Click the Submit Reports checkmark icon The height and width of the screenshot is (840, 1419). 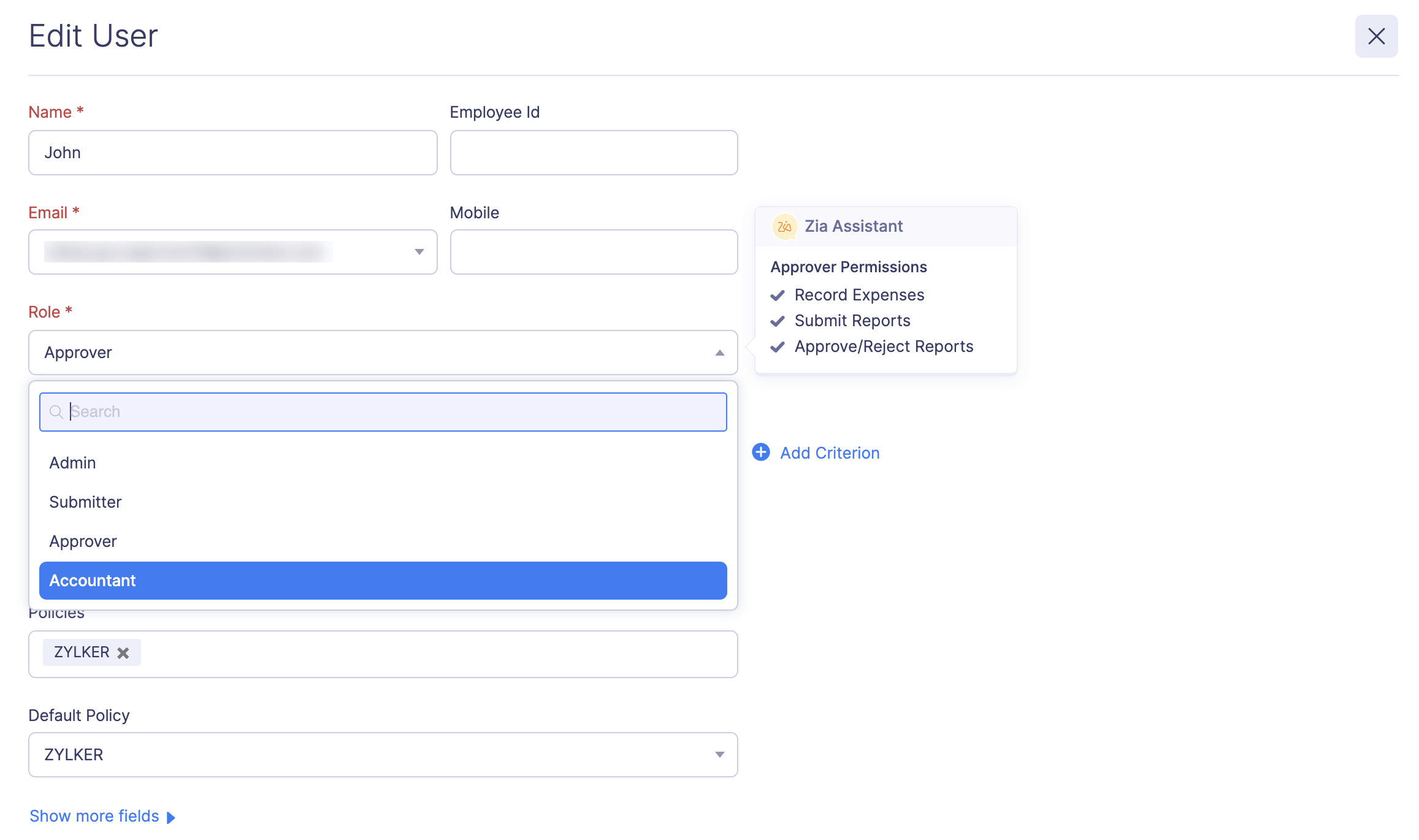click(x=778, y=321)
